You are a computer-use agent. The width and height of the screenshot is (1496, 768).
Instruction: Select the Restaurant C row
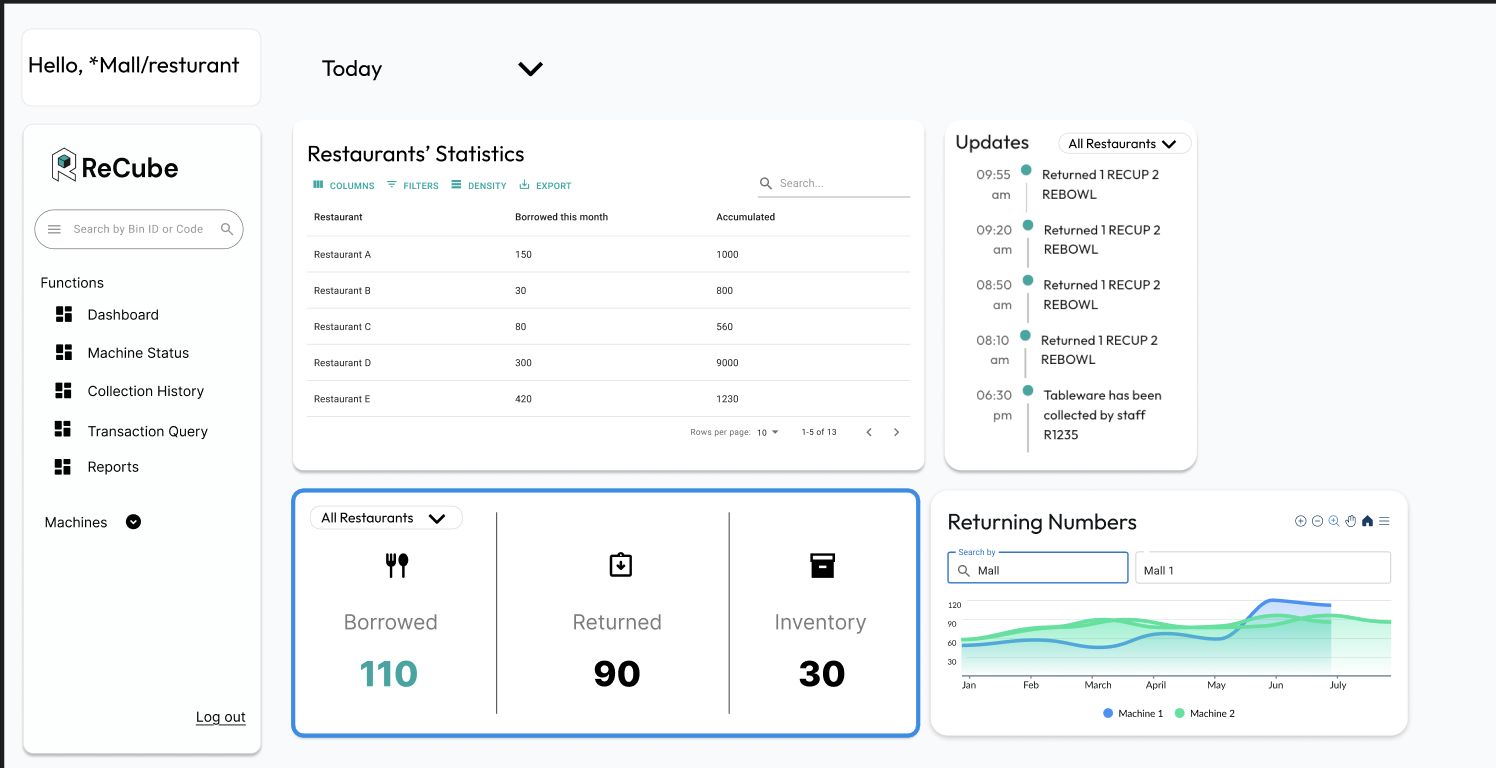(x=608, y=326)
